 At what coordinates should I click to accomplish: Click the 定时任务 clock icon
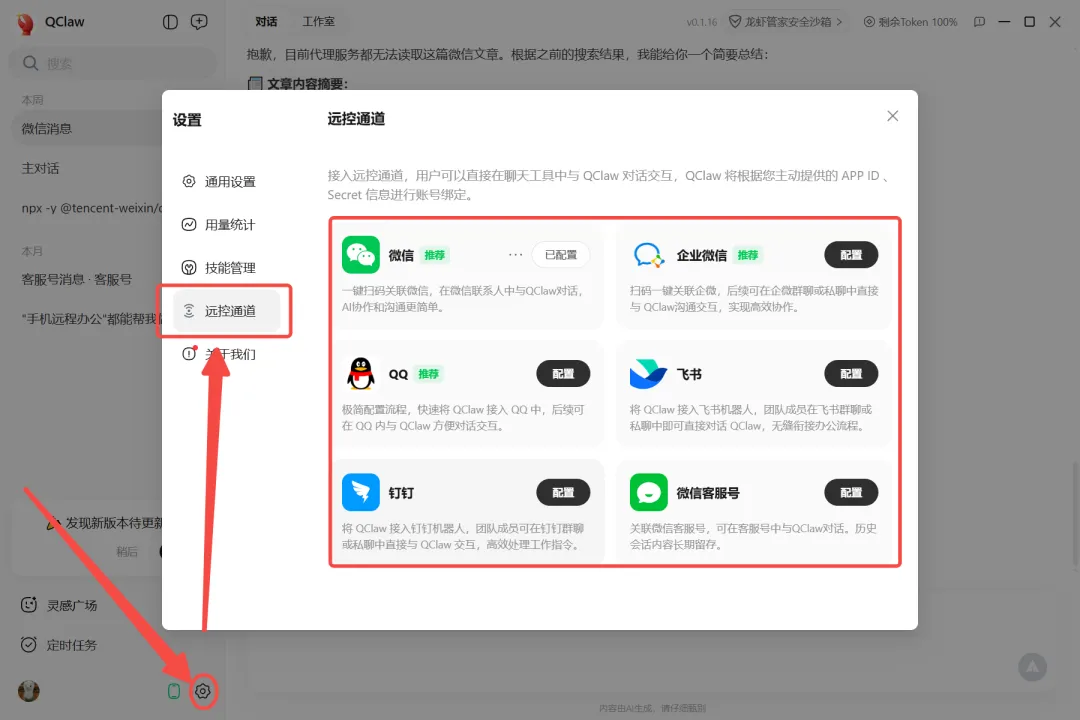point(29,645)
